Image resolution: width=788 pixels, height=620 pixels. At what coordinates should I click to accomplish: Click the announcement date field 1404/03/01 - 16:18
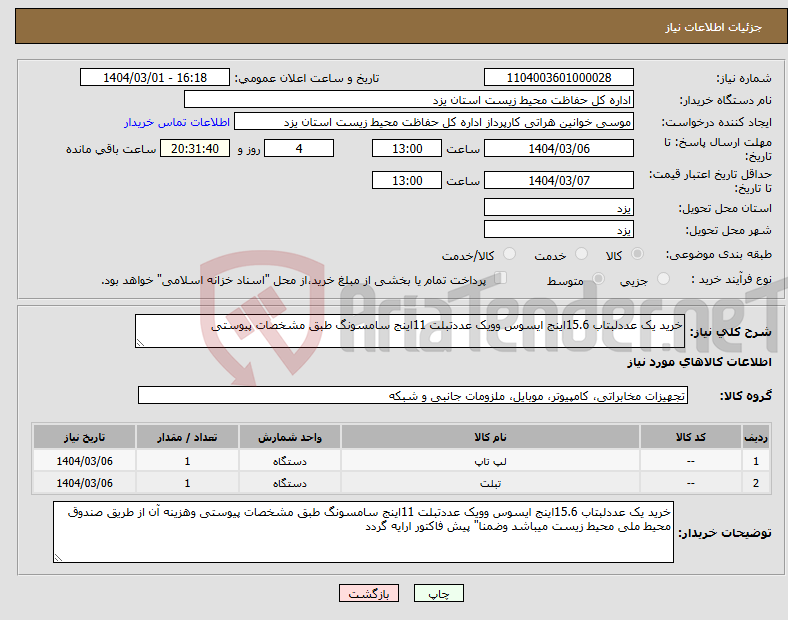click(155, 77)
